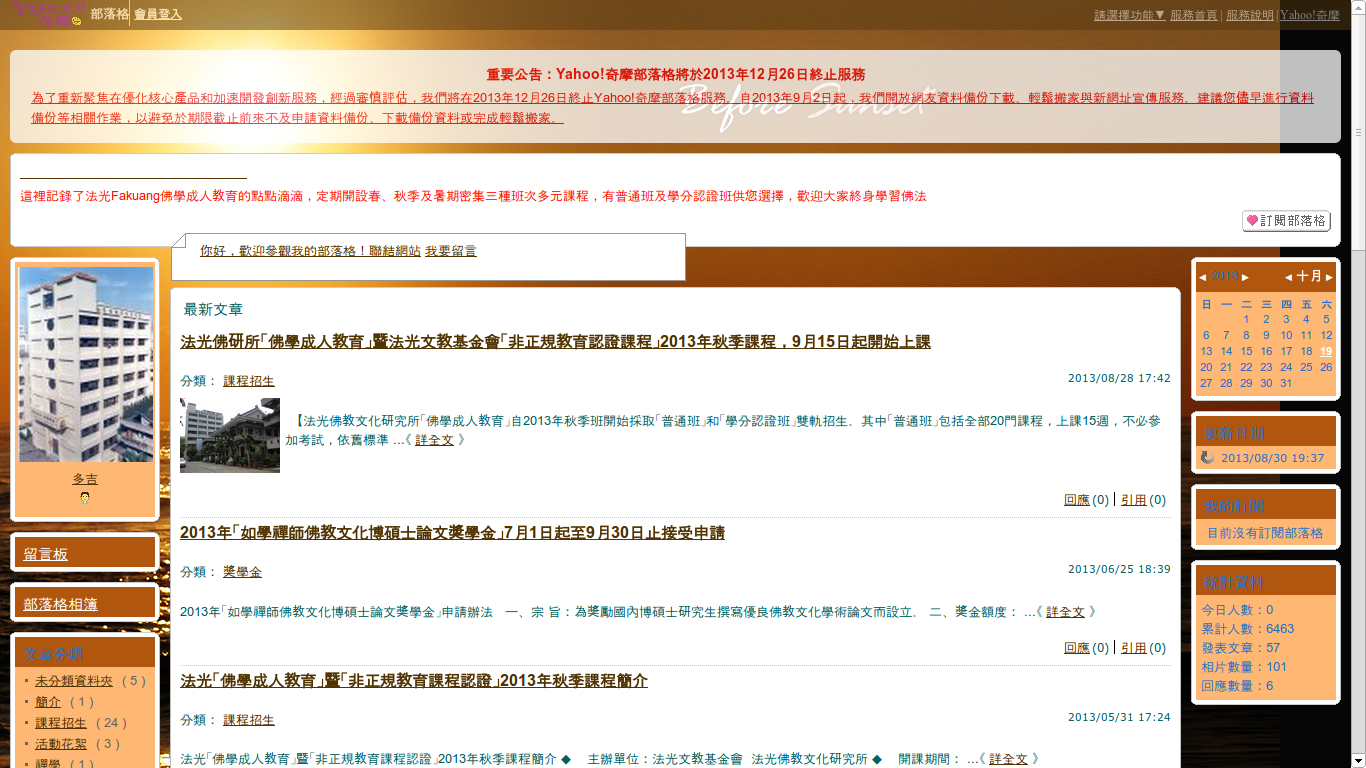
Task: Go to next month after 十月
Action: [1329, 277]
